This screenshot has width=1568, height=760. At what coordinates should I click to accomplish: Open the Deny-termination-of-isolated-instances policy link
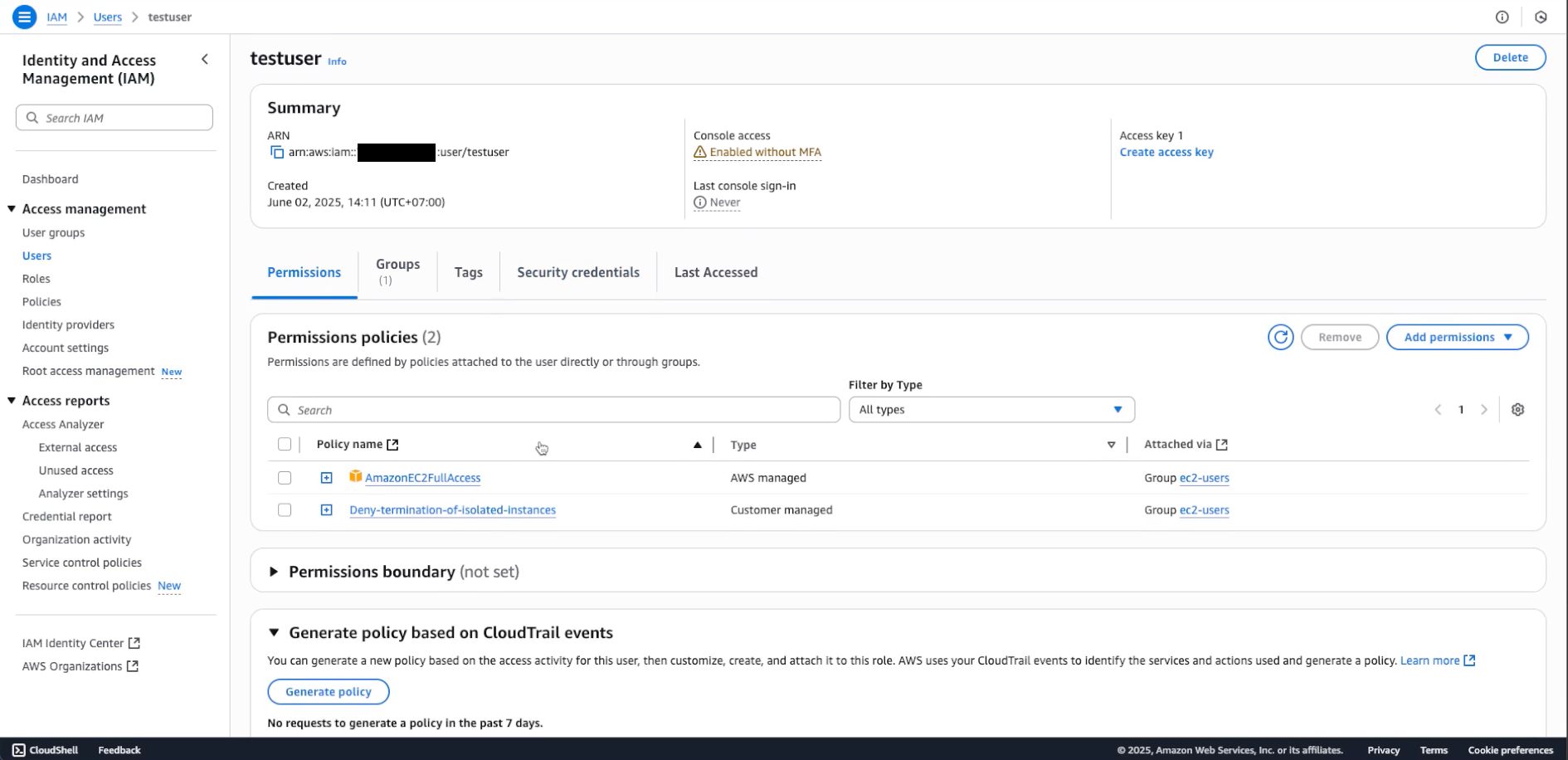click(x=453, y=510)
